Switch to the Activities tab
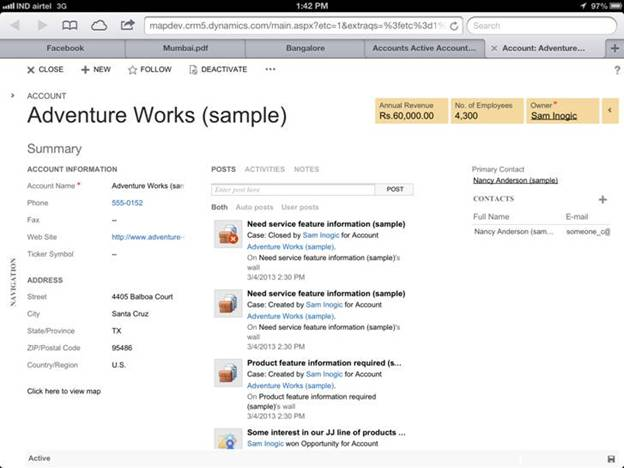This screenshot has width=624, height=468. coord(265,169)
